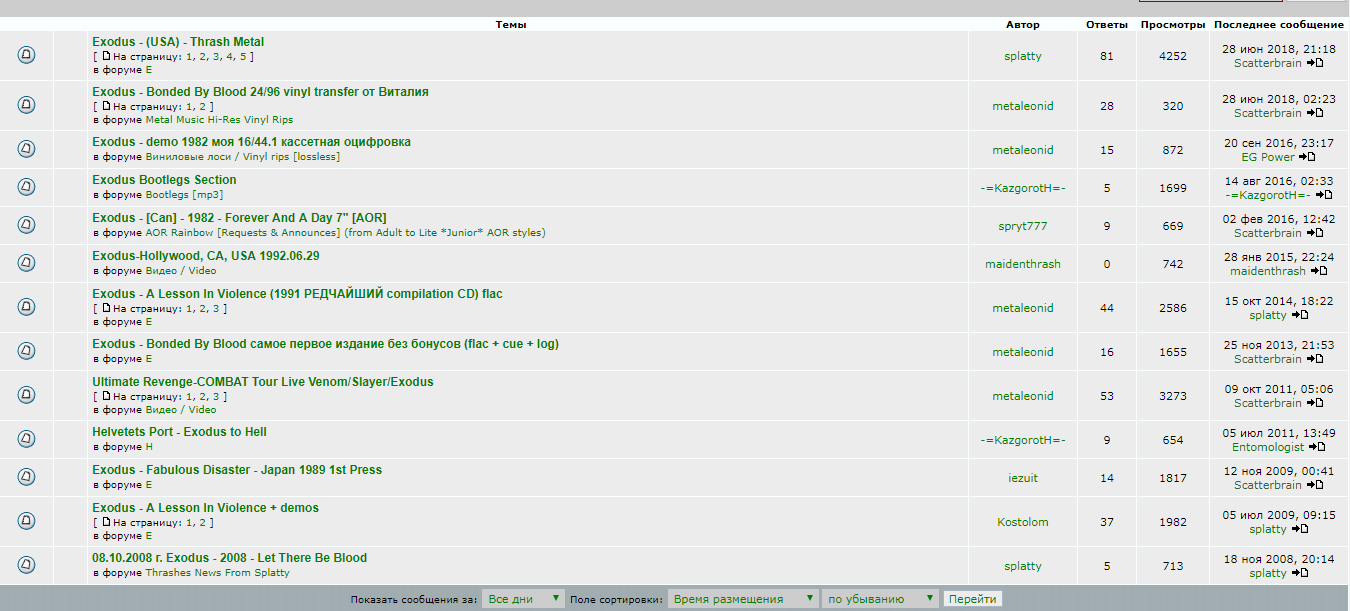Click the Темы column header
The image size is (1350, 611).
pos(511,24)
